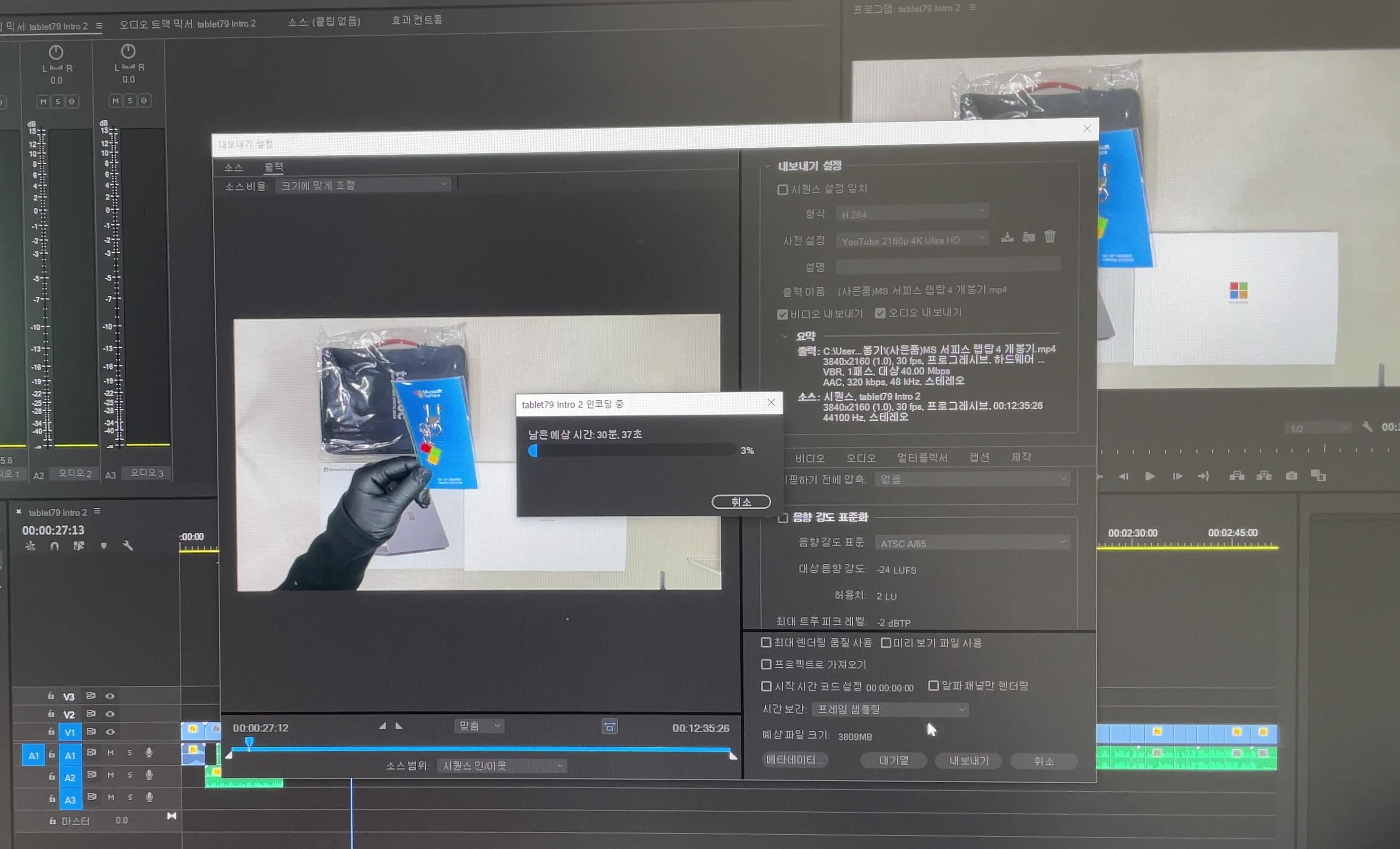Open the H.264 format dropdown
Image resolution: width=1400 pixels, height=849 pixels.
tap(912, 214)
